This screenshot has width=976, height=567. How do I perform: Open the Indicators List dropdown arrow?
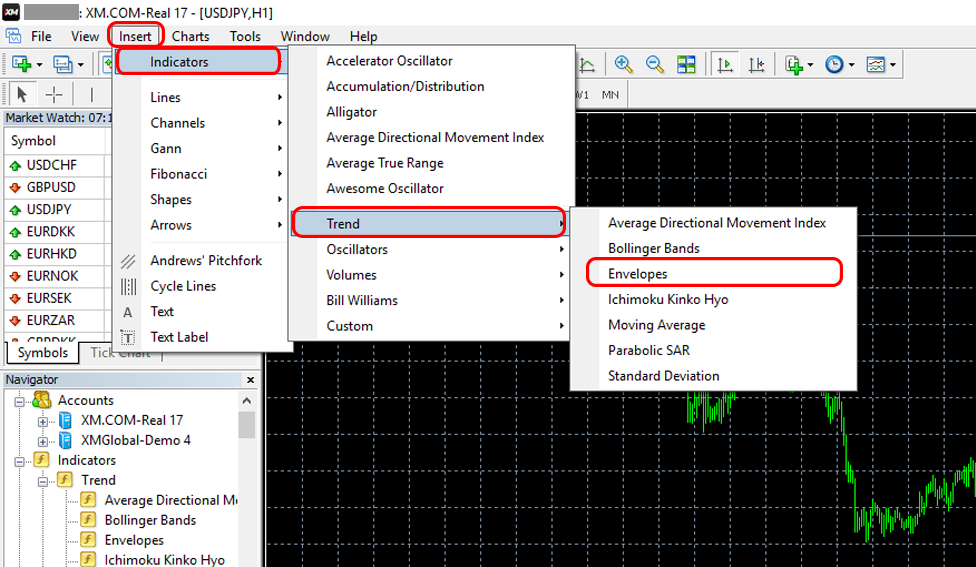point(810,65)
